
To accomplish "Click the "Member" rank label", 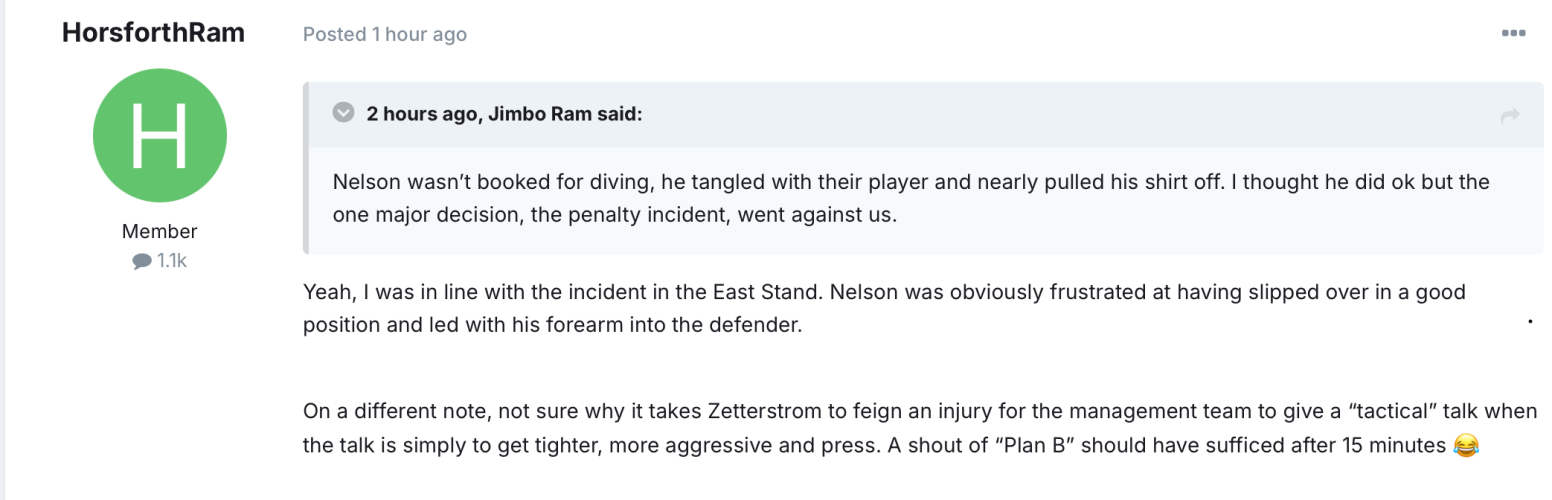I will (160, 231).
